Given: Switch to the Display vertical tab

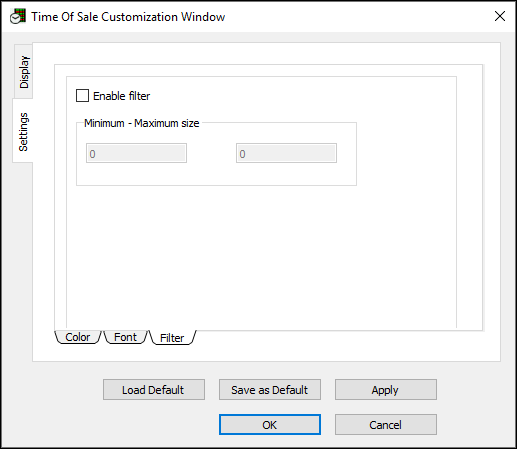Looking at the screenshot, I should [x=24, y=72].
